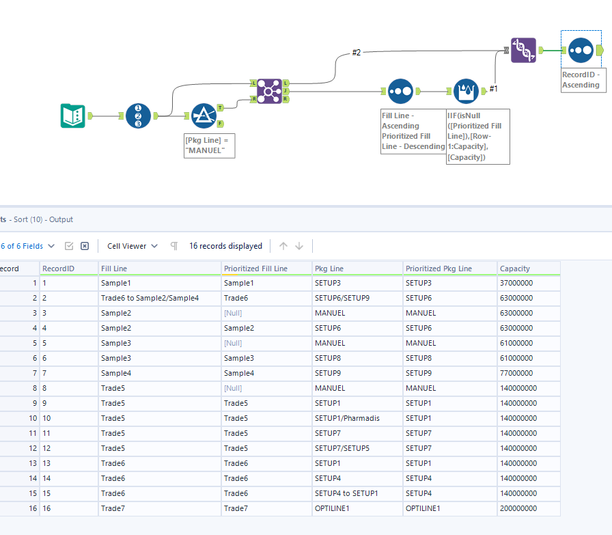Click the Join tool's J output anchor
612x535 pixels.
pyautogui.click(x=286, y=91)
